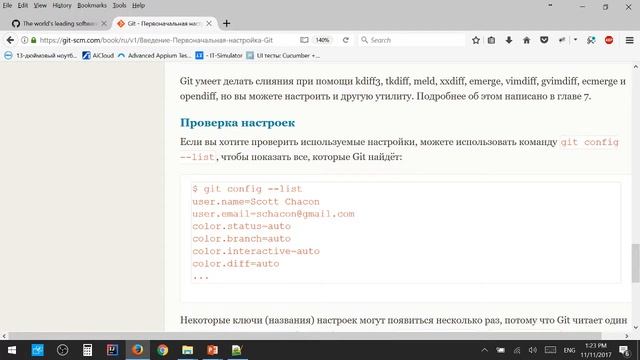
Task: Open PowerPoint from the taskbar
Action: [212, 350]
